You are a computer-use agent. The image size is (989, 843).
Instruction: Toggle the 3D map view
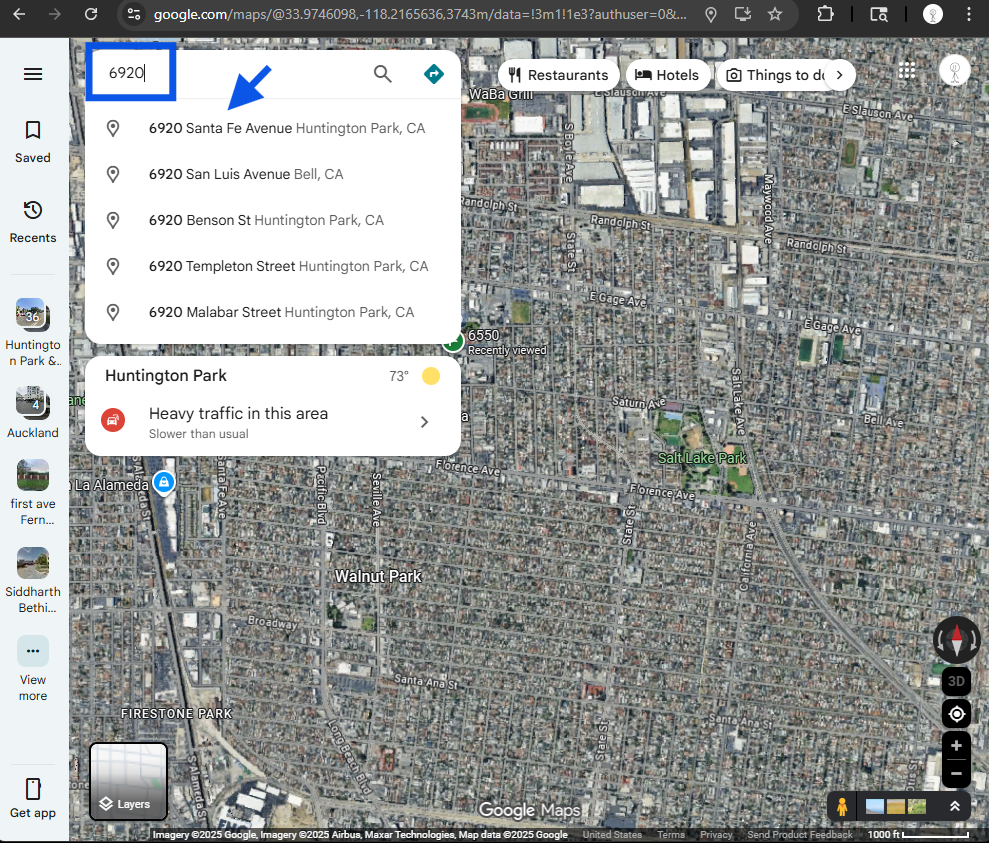point(956,681)
